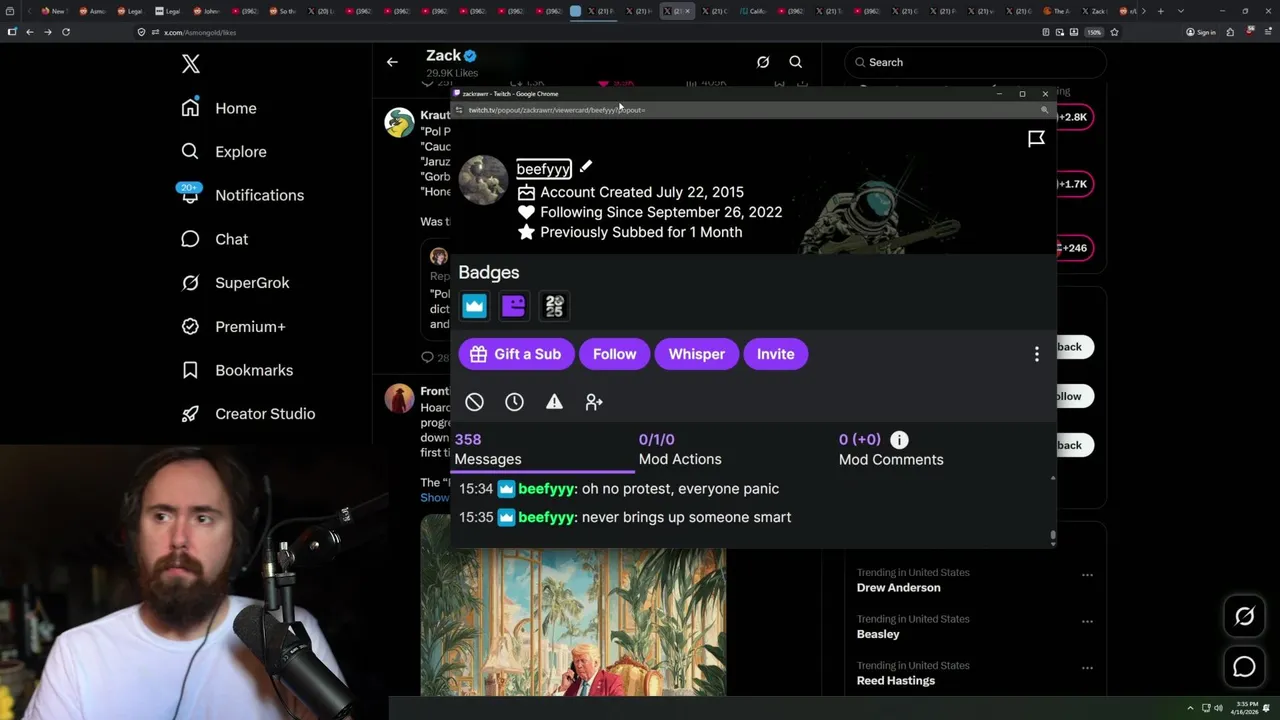Screen dimensions: 1280x720
Task: Open Premium+ in X sidebar
Action: pos(233,327)
